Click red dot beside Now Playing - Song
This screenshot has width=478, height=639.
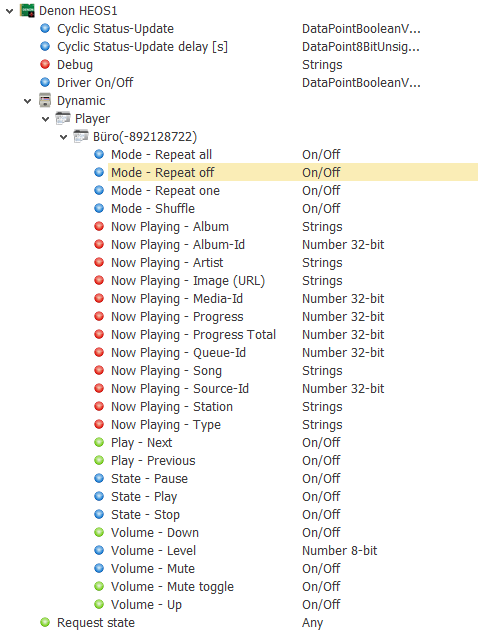[99, 370]
